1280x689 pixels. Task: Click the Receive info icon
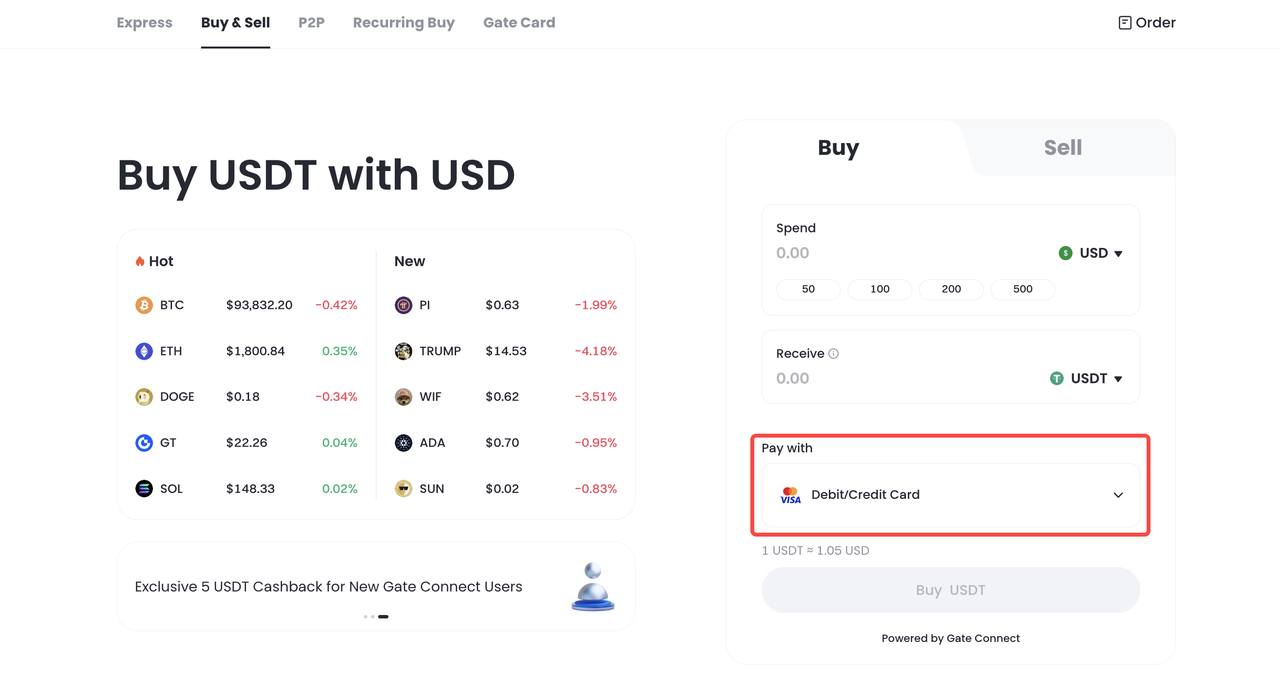[834, 354]
